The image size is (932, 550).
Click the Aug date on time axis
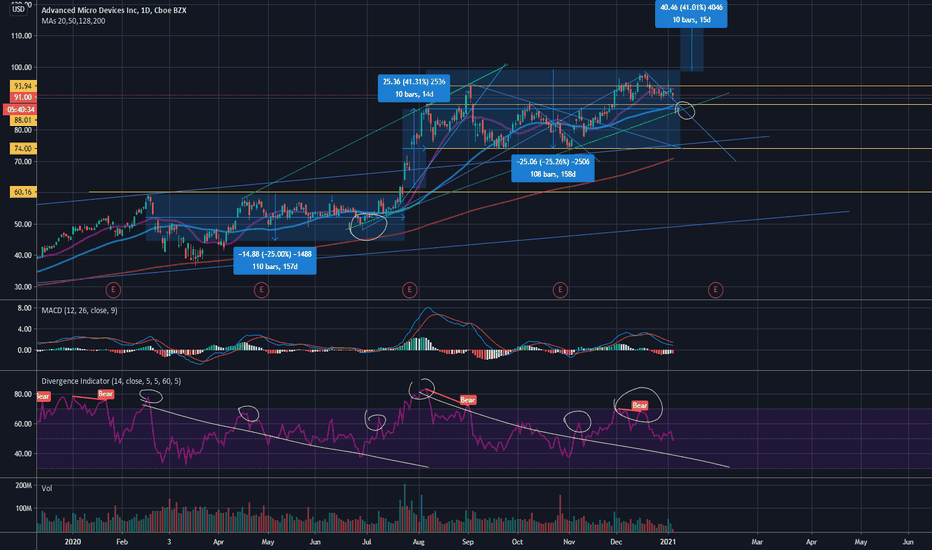click(418, 542)
